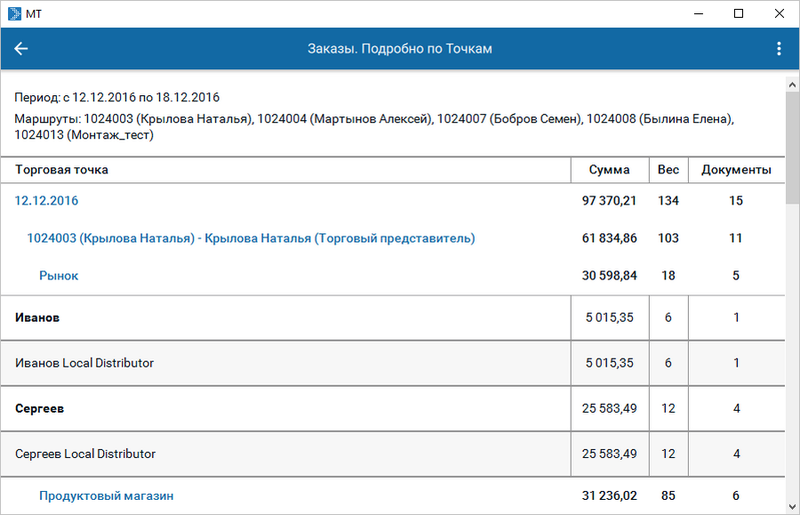The image size is (800, 515).
Task: Click the Документы column header
Action: [736, 170]
